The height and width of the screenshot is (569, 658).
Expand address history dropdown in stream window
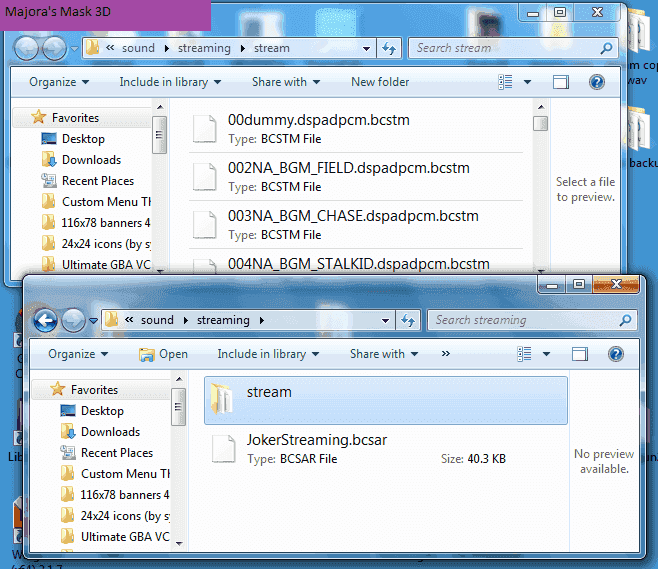click(366, 49)
